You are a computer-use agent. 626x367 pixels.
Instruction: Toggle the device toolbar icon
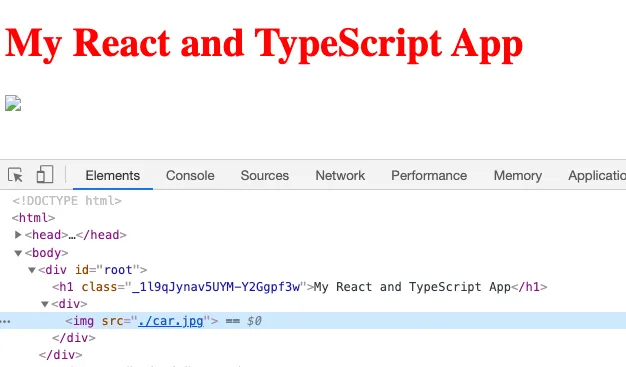click(45, 175)
